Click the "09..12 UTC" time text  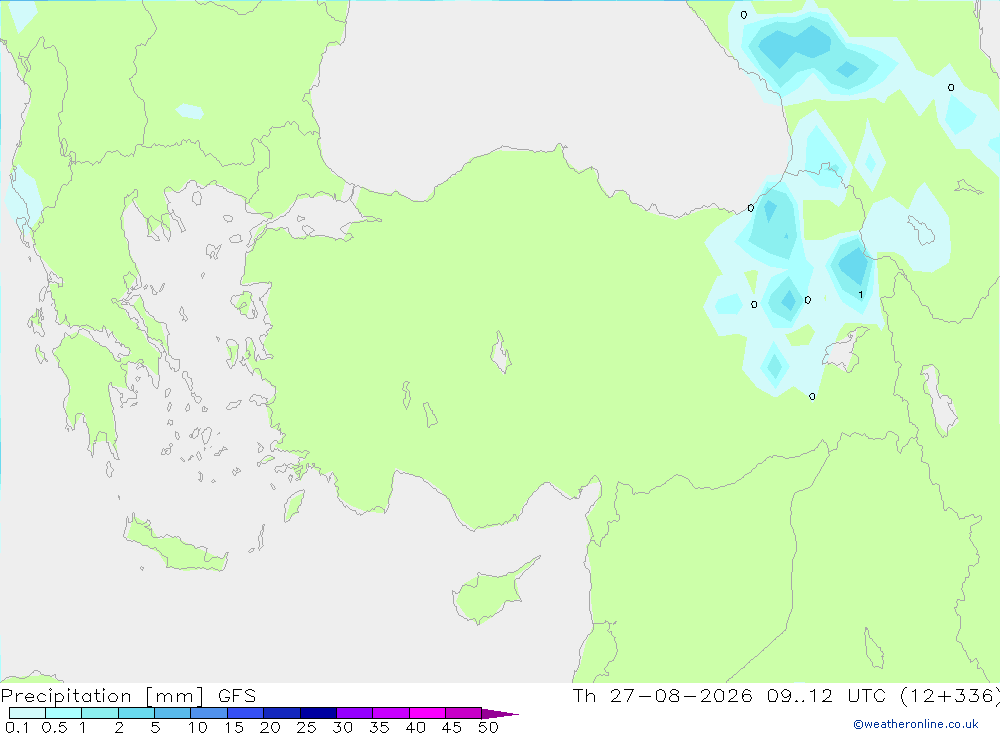tap(827, 695)
